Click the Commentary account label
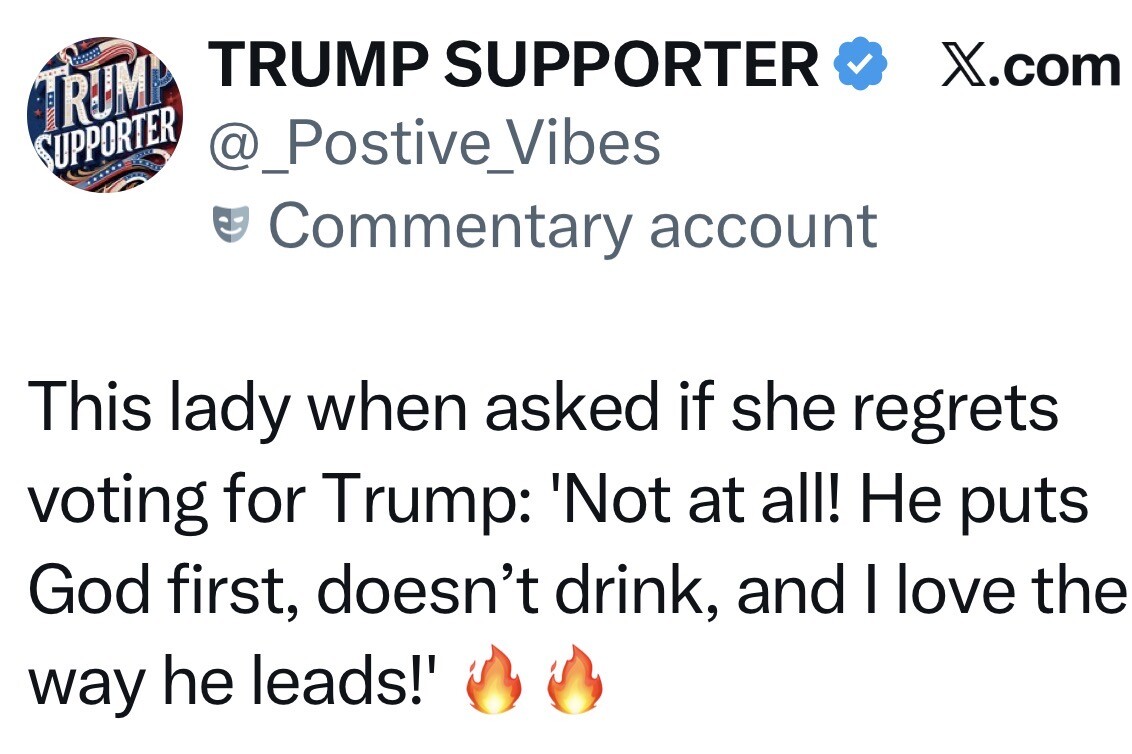 coord(573,227)
